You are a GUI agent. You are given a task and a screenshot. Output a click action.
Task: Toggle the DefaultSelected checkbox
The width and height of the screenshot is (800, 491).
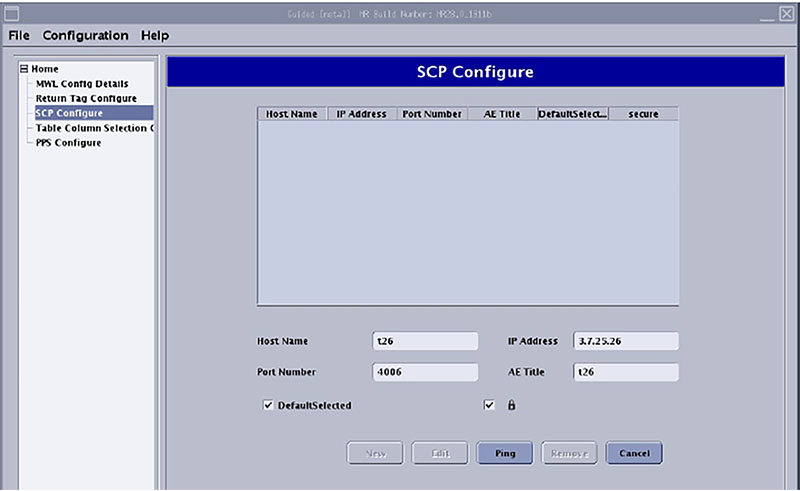tap(268, 406)
